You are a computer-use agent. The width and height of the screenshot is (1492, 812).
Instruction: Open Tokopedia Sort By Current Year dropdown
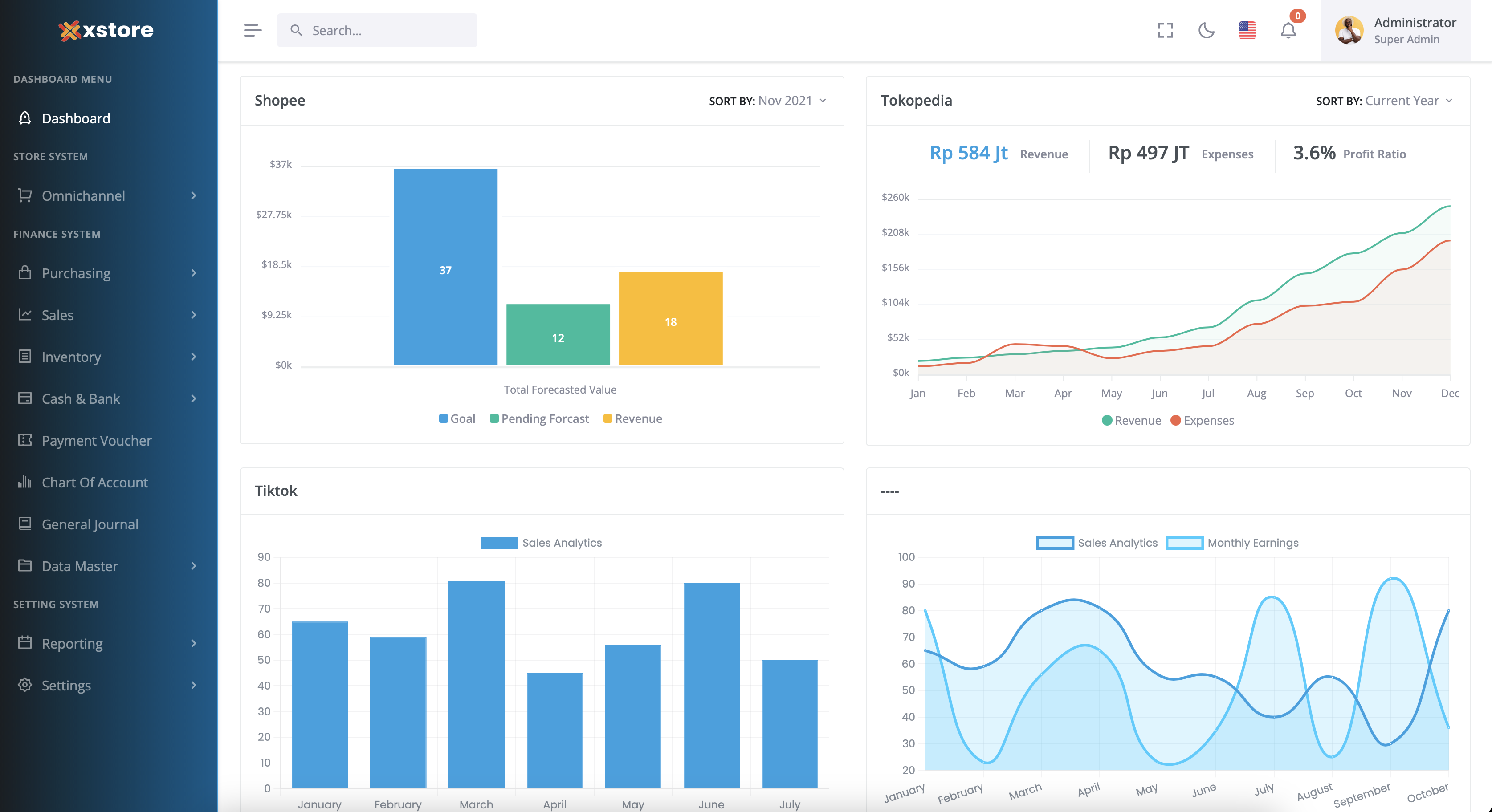pyautogui.click(x=1384, y=101)
